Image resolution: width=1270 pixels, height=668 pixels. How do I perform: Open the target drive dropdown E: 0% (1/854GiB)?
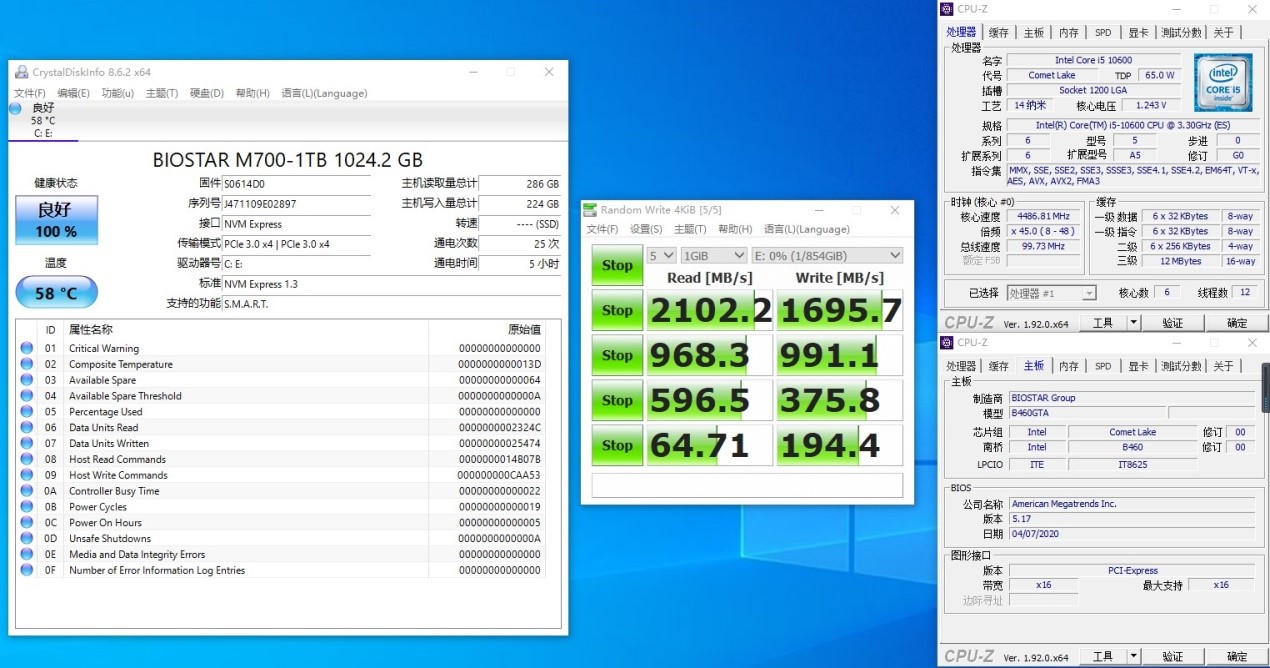point(827,255)
